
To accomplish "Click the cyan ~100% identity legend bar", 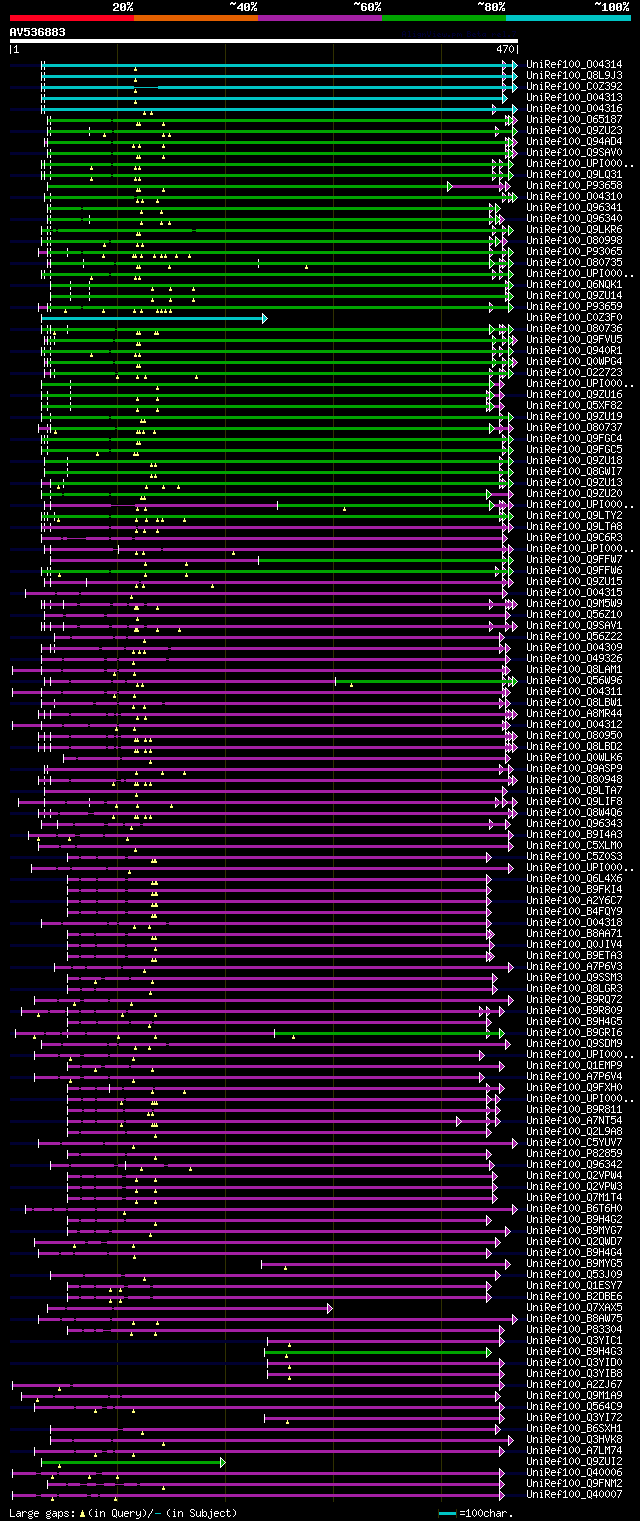I will click(x=567, y=18).
